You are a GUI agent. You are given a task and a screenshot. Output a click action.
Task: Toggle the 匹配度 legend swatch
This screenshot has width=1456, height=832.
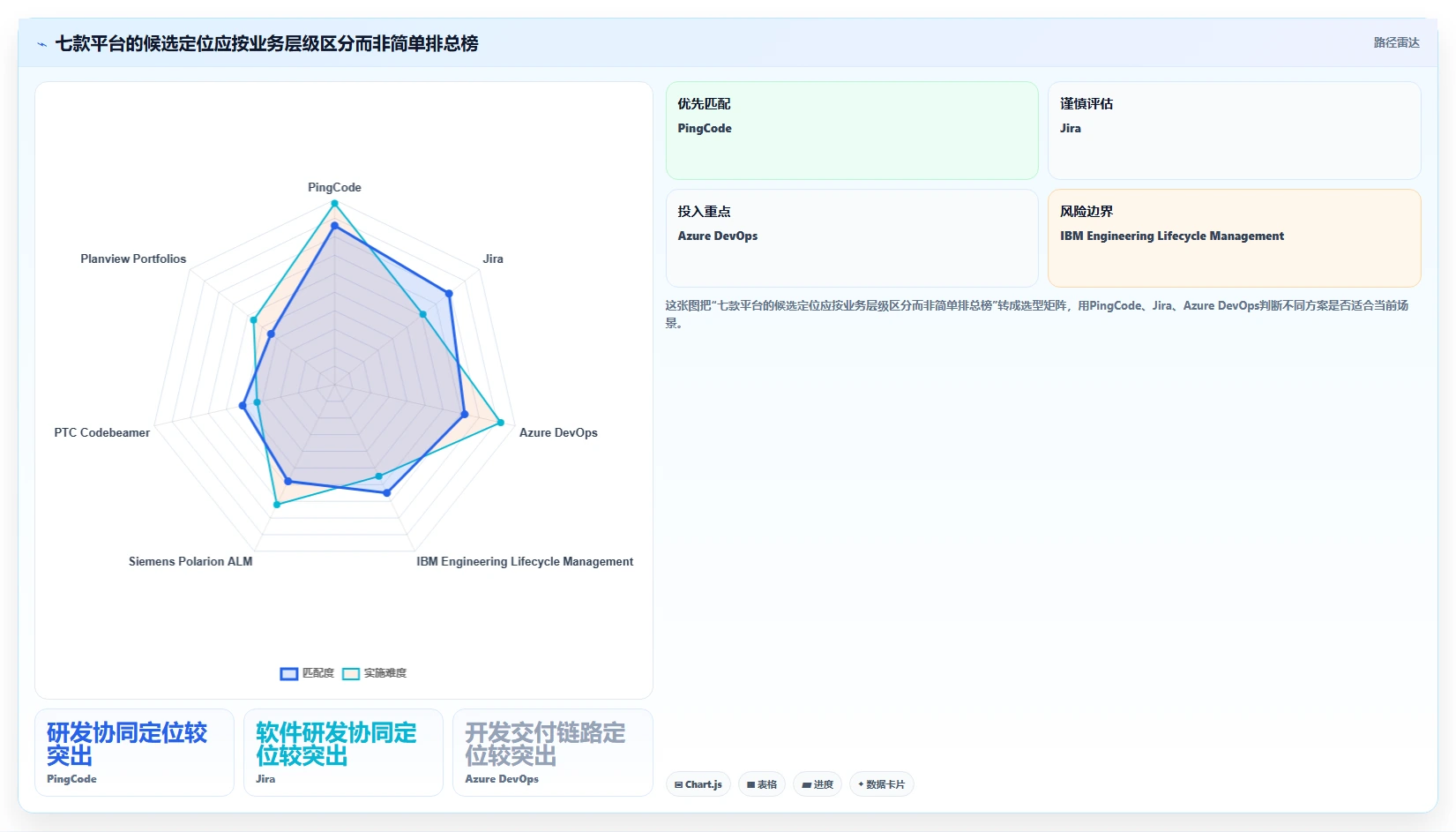pyautogui.click(x=289, y=674)
